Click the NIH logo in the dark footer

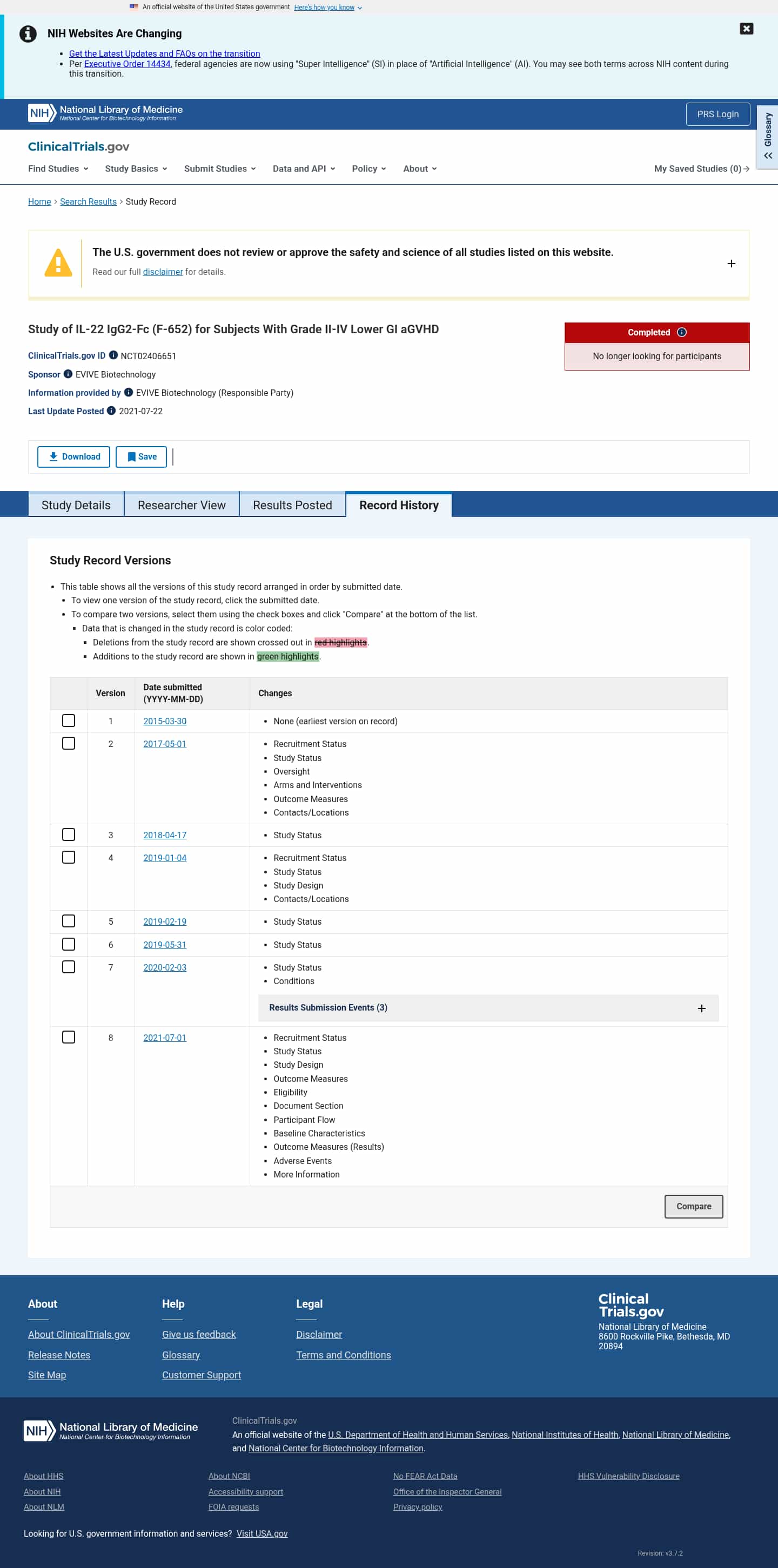coord(111,1430)
